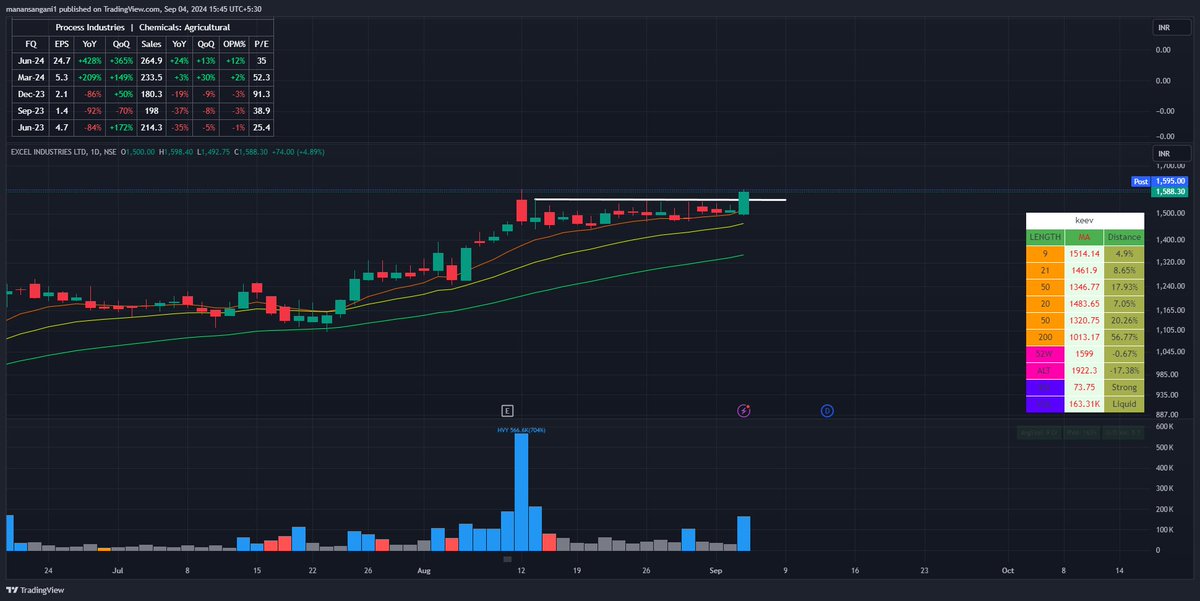Click the green 1,588.30 last price label

[1168, 191]
